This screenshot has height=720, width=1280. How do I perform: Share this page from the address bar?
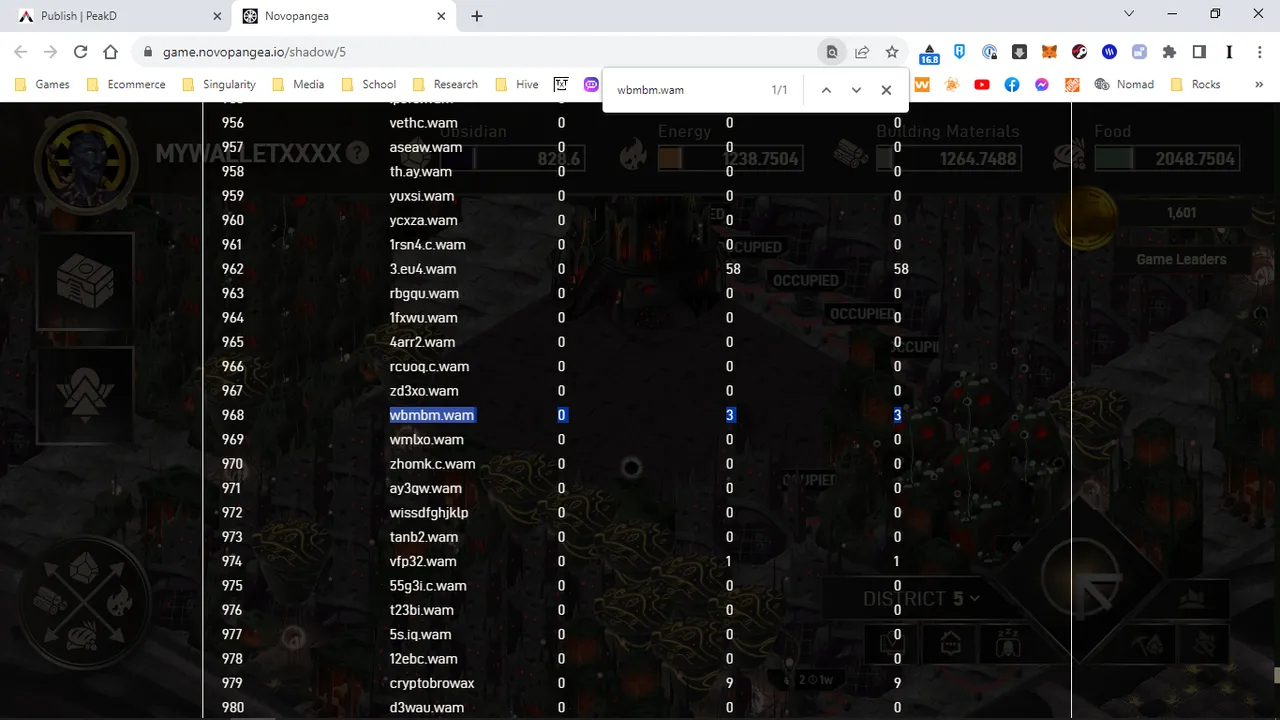(x=862, y=52)
